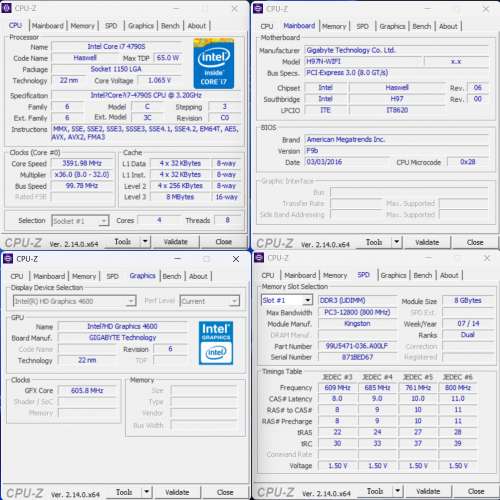Click Board Manuf. GIGABYTE Technology field

point(123,338)
